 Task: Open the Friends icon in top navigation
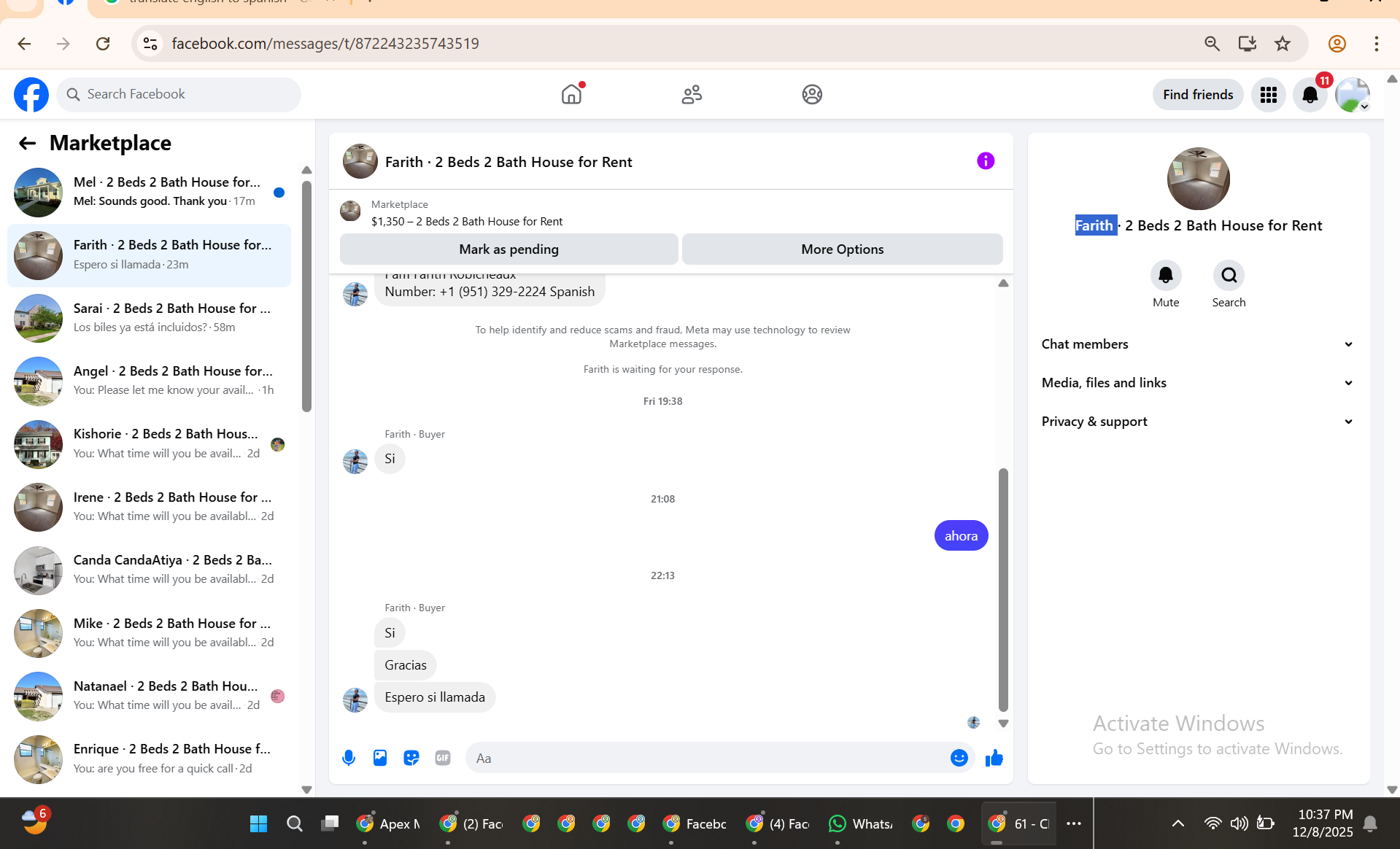[x=692, y=95]
